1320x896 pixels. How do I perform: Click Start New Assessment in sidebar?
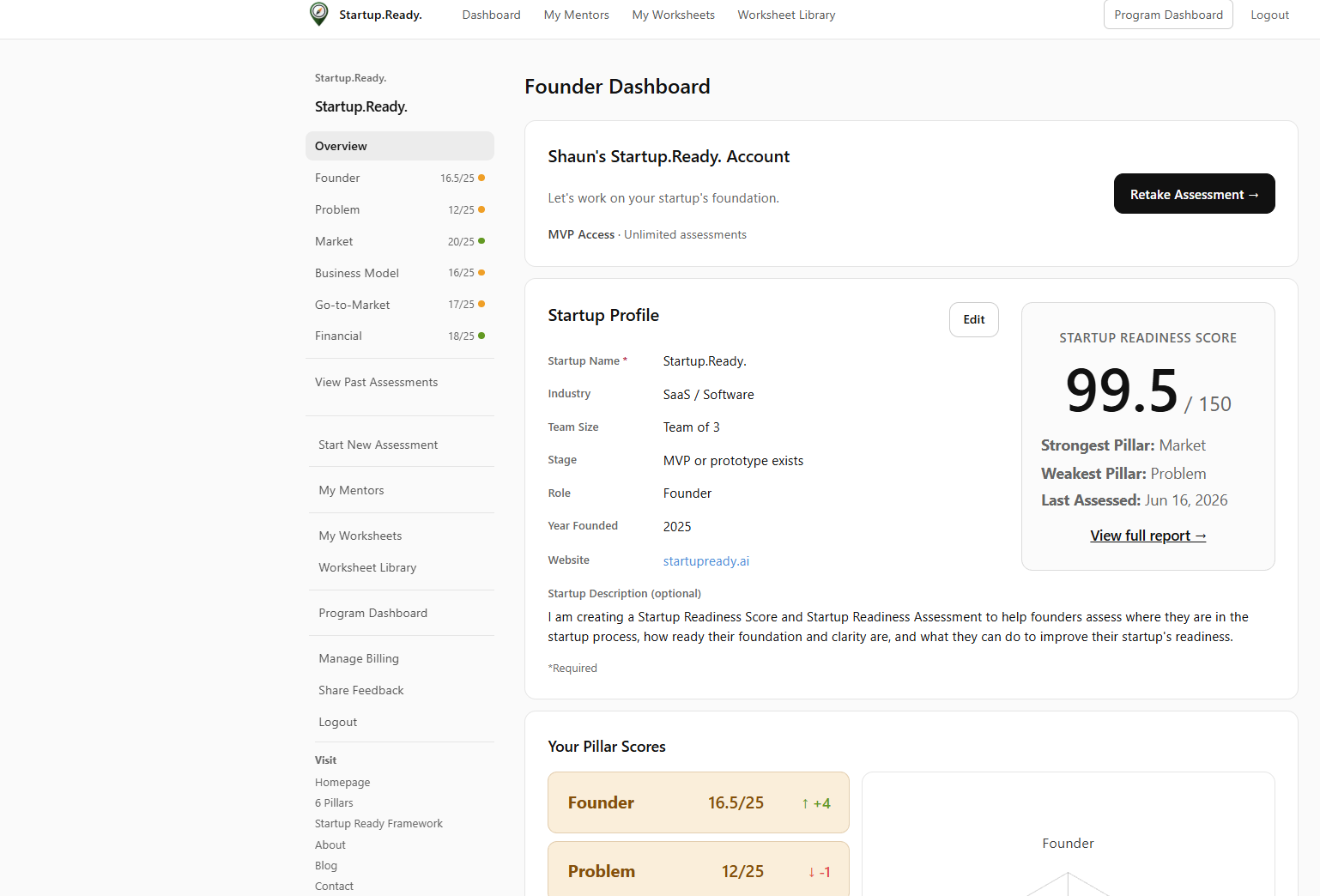[378, 445]
